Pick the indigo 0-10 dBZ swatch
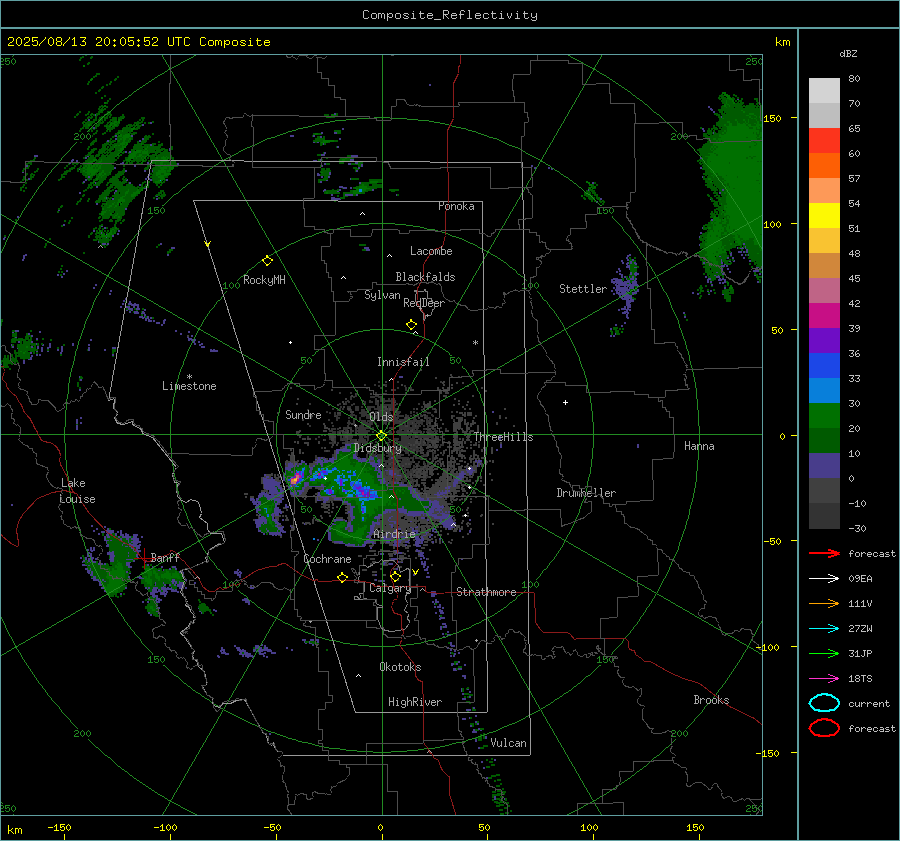The image size is (900, 841). click(824, 466)
